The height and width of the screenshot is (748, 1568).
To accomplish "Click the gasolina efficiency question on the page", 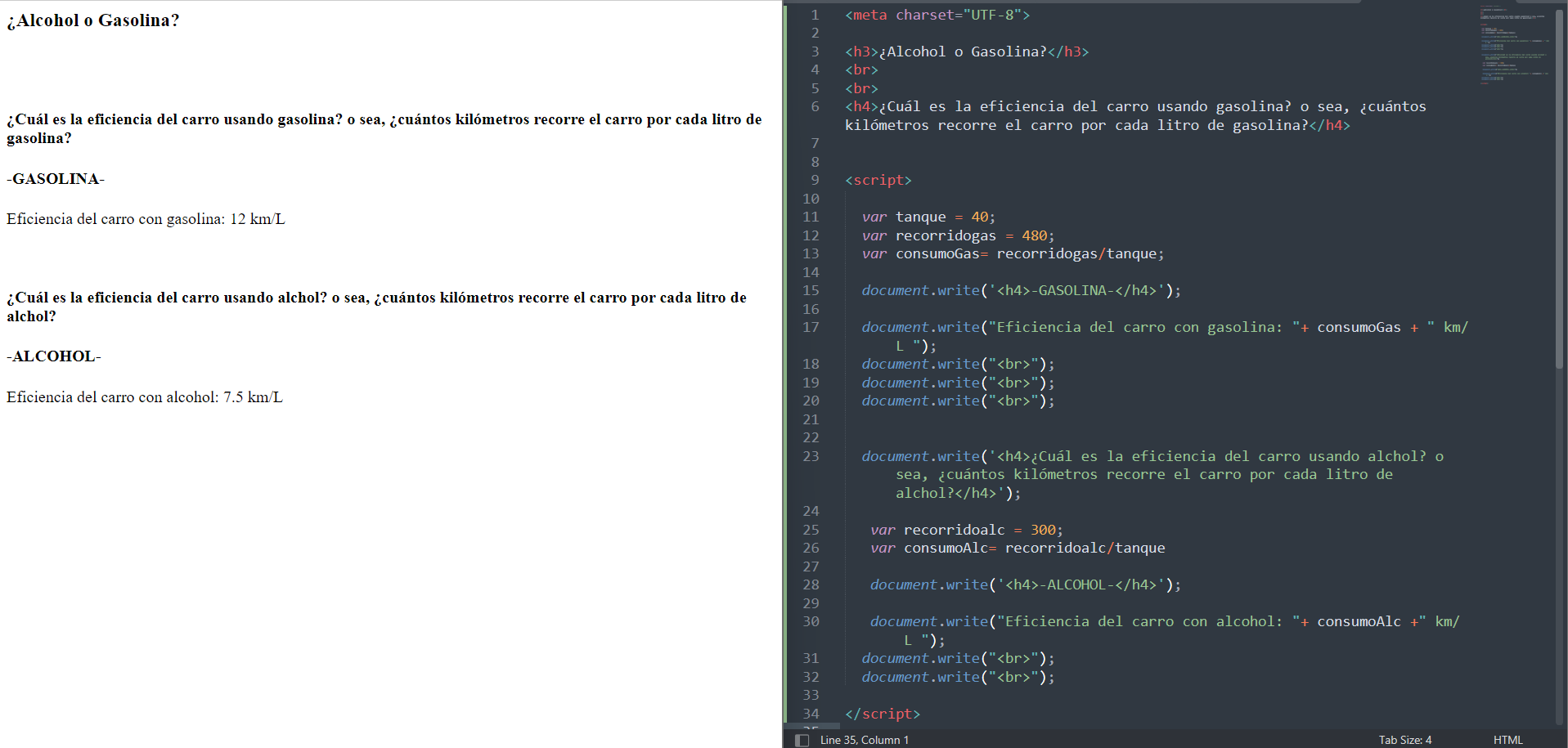I will [x=384, y=128].
